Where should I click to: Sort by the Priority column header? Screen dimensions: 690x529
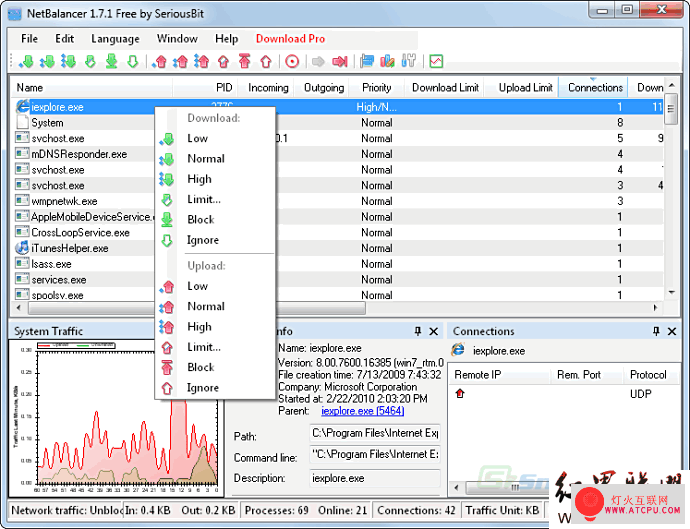pyautogui.click(x=377, y=88)
